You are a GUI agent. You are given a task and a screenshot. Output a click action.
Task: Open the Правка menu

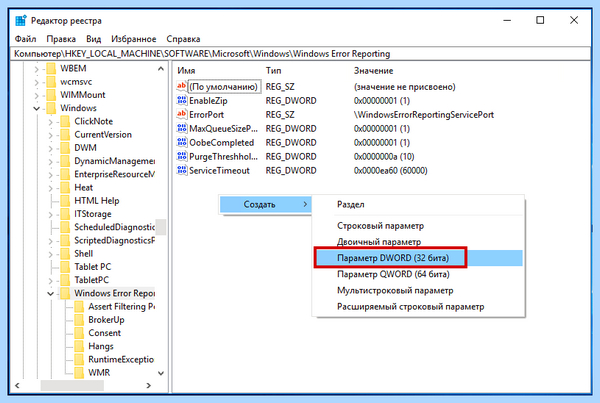coord(61,39)
